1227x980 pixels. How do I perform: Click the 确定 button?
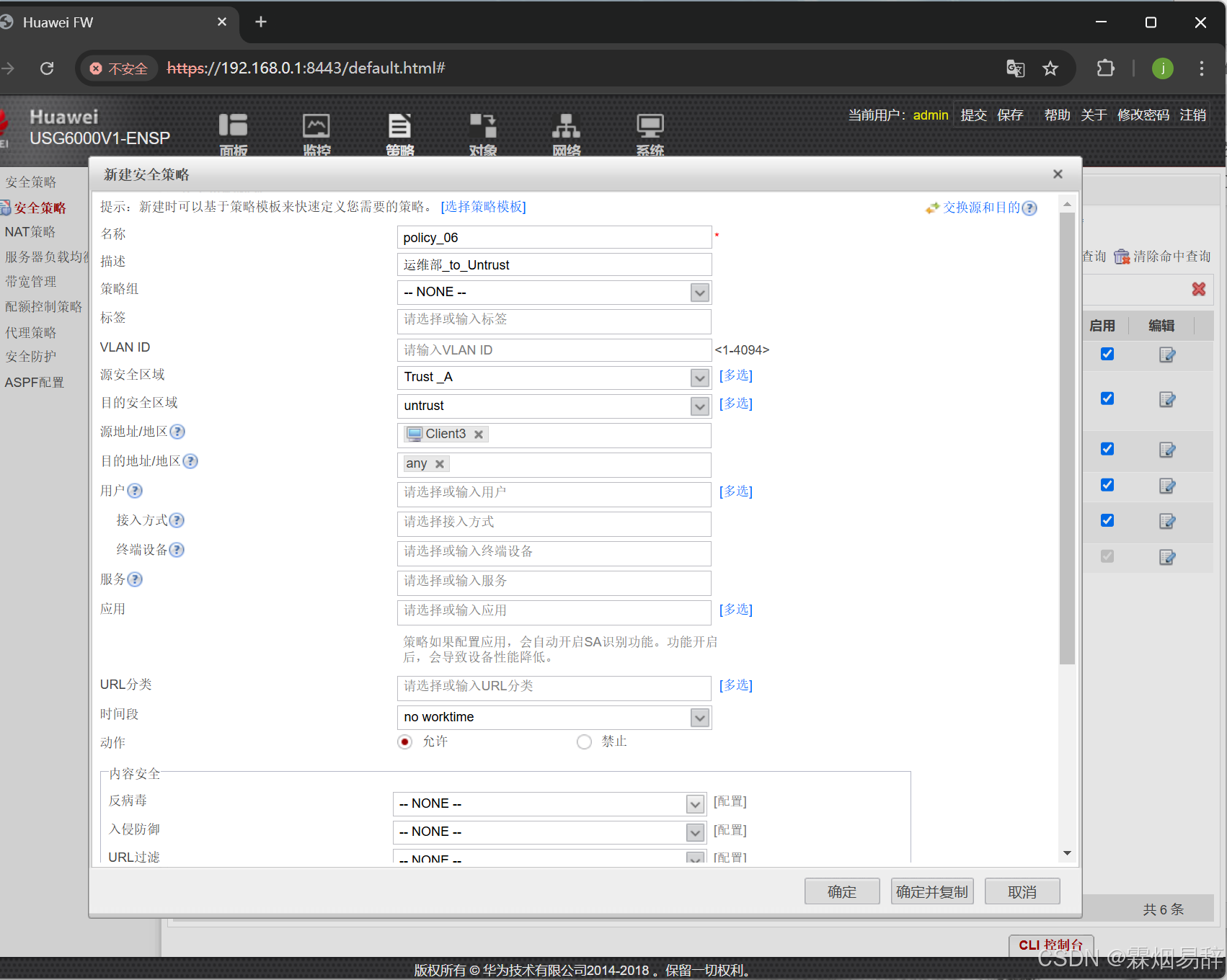pyautogui.click(x=842, y=891)
